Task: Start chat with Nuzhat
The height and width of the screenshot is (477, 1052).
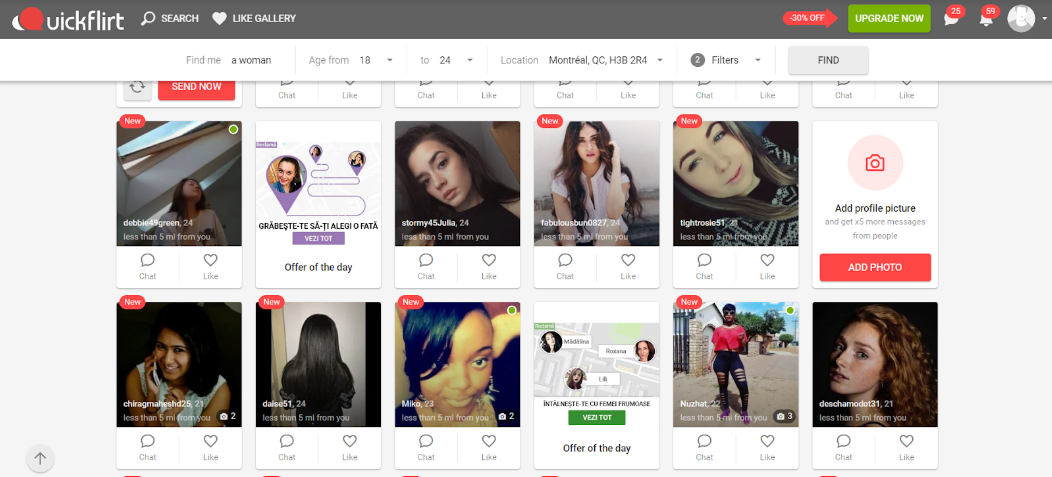Action: 704,447
